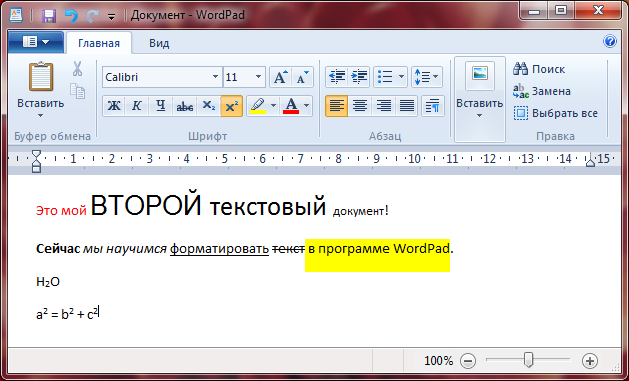
Task: Cut with the scissors icon
Action: coord(77,69)
